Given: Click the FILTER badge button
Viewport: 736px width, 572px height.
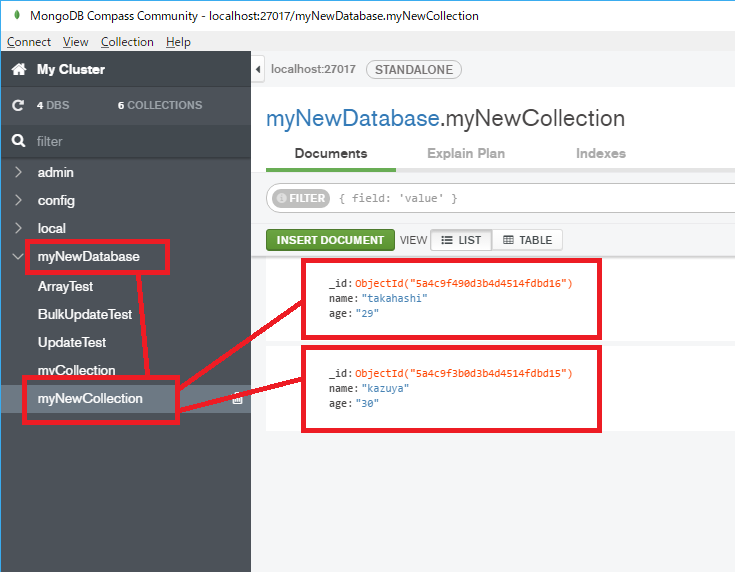Looking at the screenshot, I should click(301, 198).
